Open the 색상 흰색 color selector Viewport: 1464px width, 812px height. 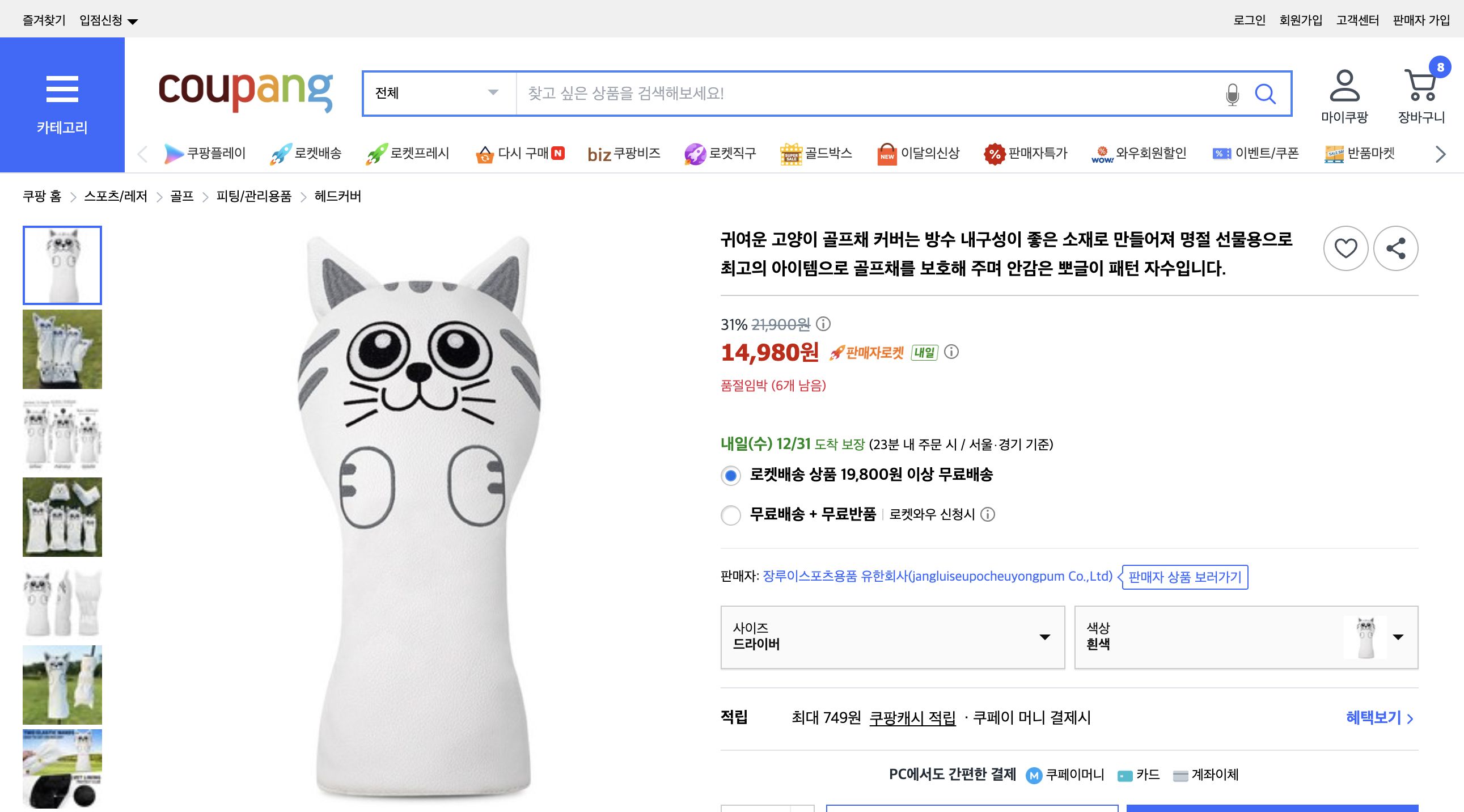(1245, 637)
